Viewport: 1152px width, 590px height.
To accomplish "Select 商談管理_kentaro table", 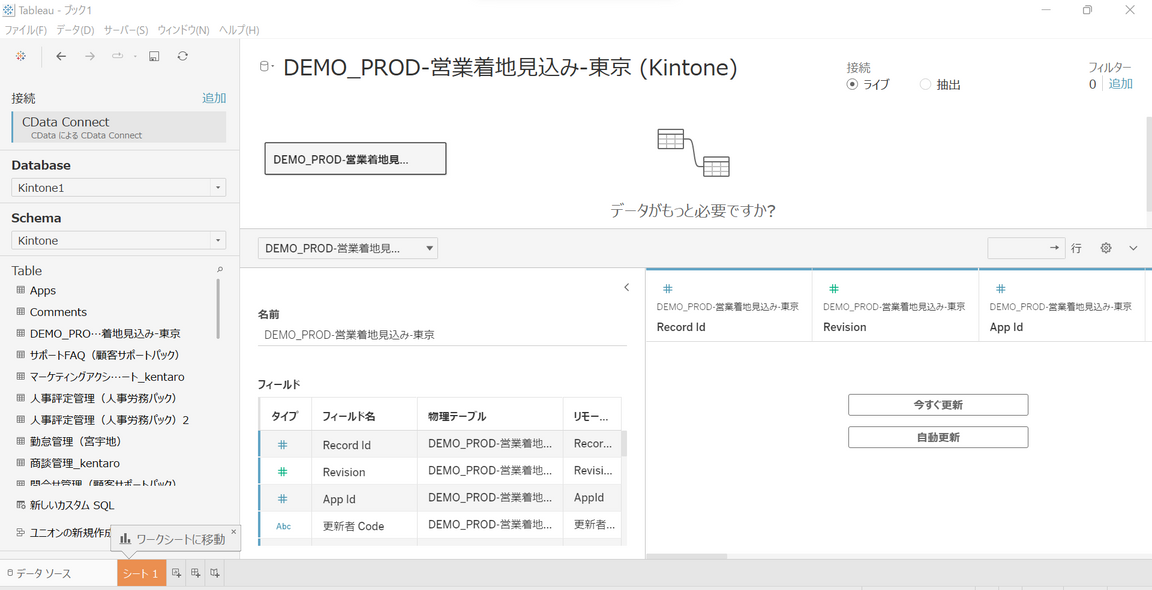I will coord(75,463).
